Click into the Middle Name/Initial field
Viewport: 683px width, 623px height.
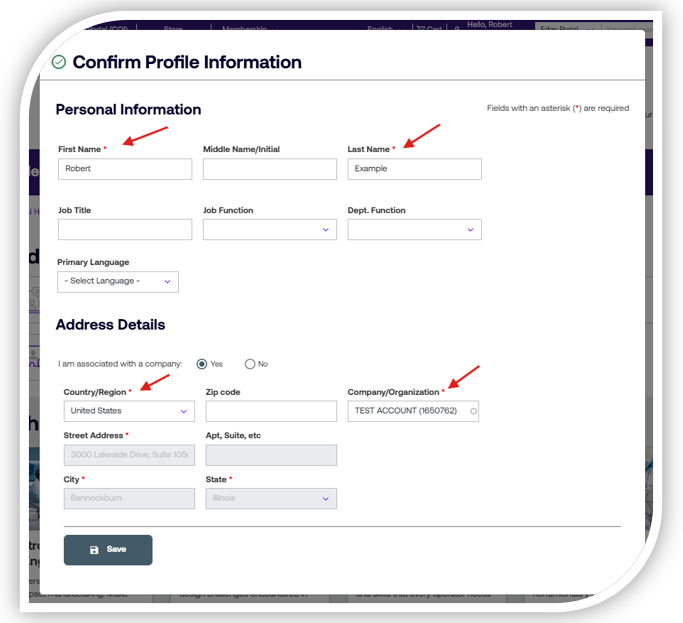tap(269, 169)
